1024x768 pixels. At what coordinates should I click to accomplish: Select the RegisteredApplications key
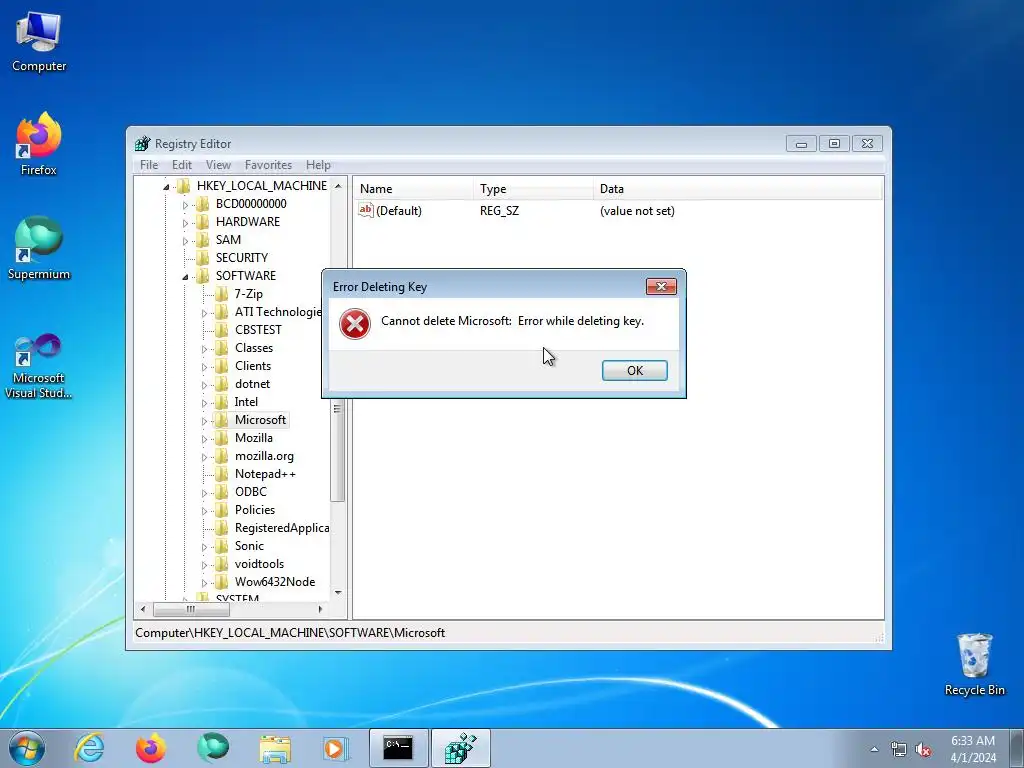[x=281, y=528]
